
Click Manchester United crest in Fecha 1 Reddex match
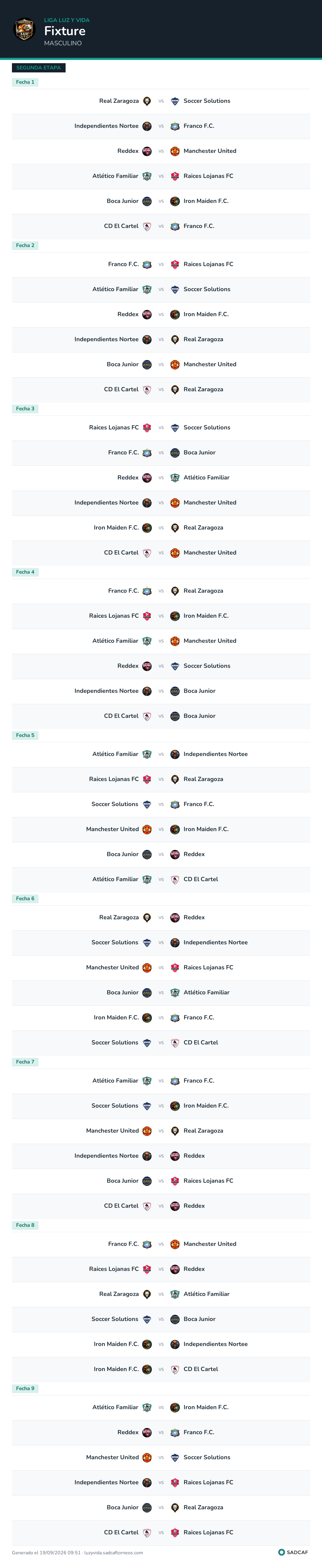point(175,151)
